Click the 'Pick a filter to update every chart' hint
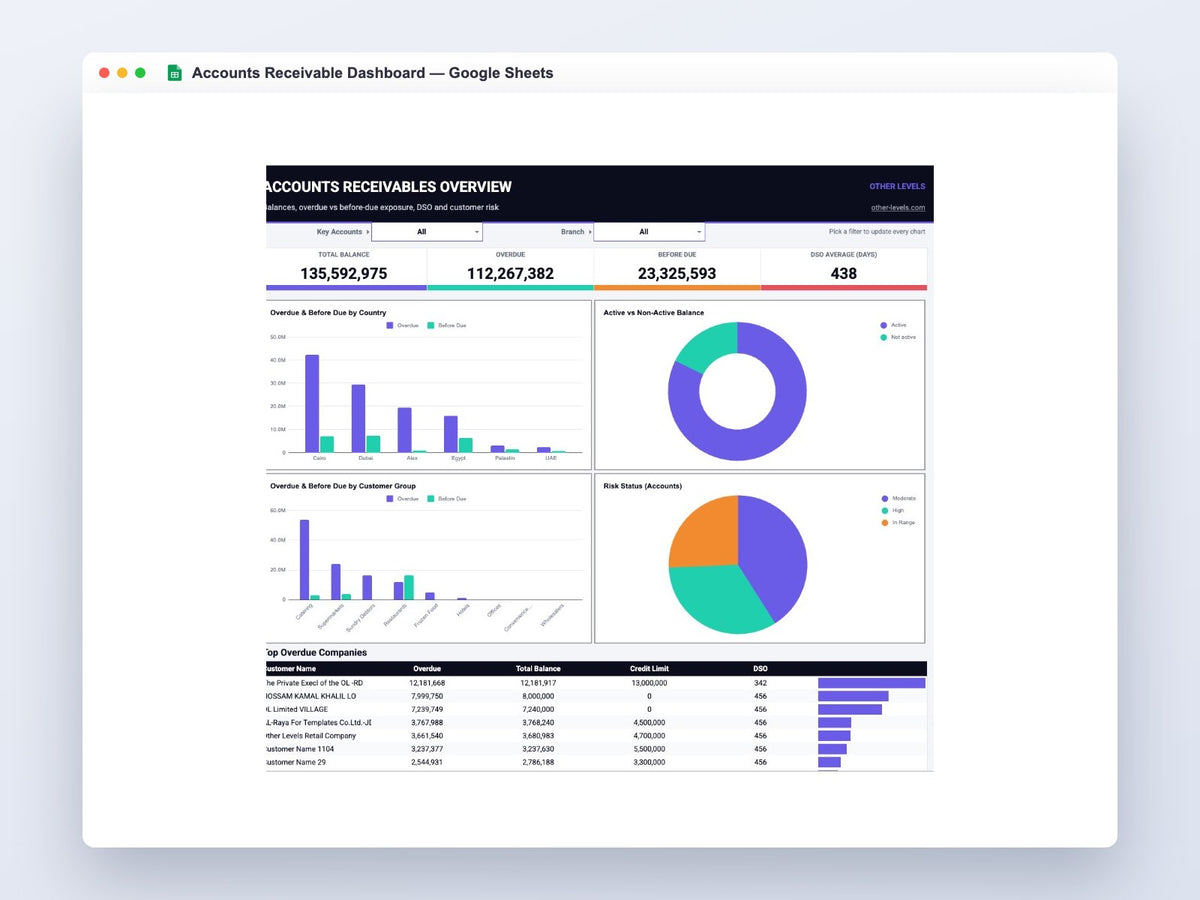Image resolution: width=1200 pixels, height=900 pixels. 877,232
